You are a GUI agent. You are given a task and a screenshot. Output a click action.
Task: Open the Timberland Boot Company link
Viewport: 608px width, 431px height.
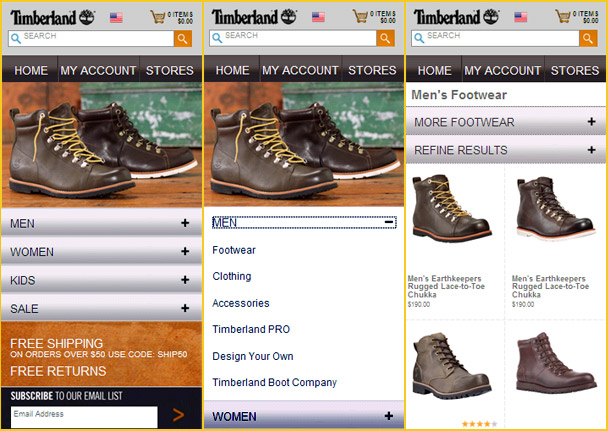coord(275,382)
